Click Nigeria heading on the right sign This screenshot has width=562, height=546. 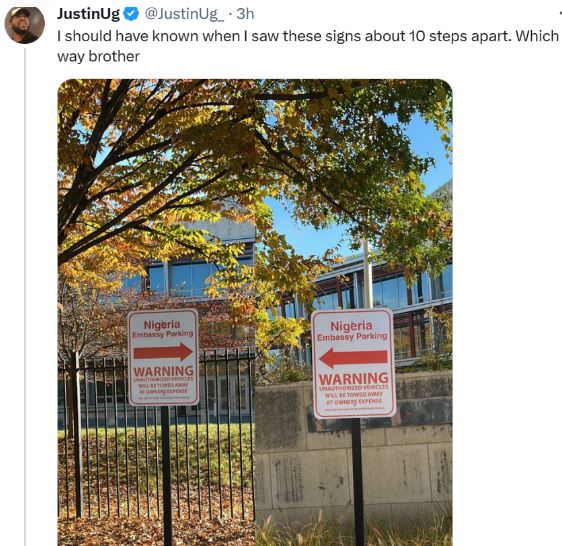point(351,326)
